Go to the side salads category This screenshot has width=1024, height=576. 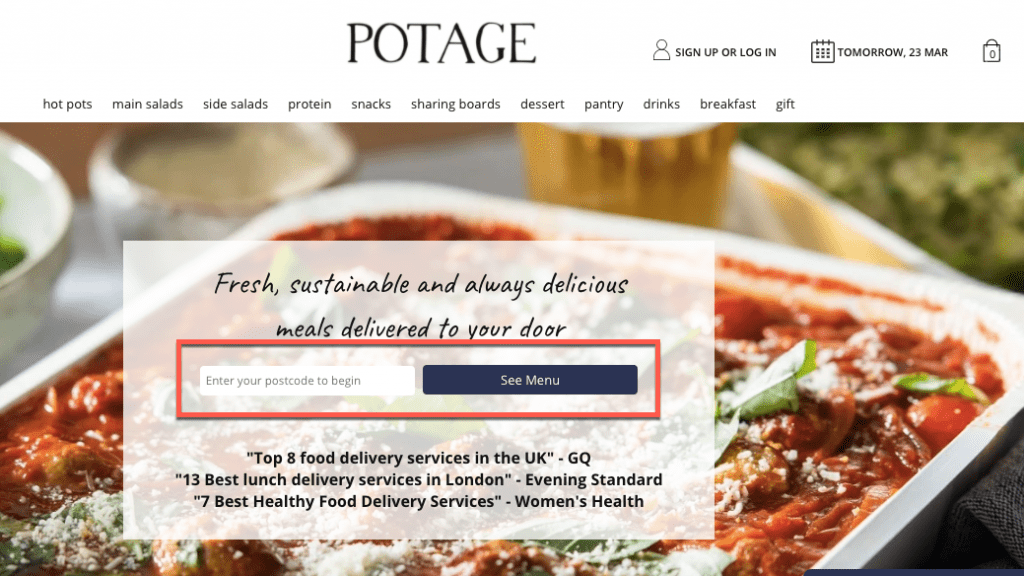[x=235, y=104]
